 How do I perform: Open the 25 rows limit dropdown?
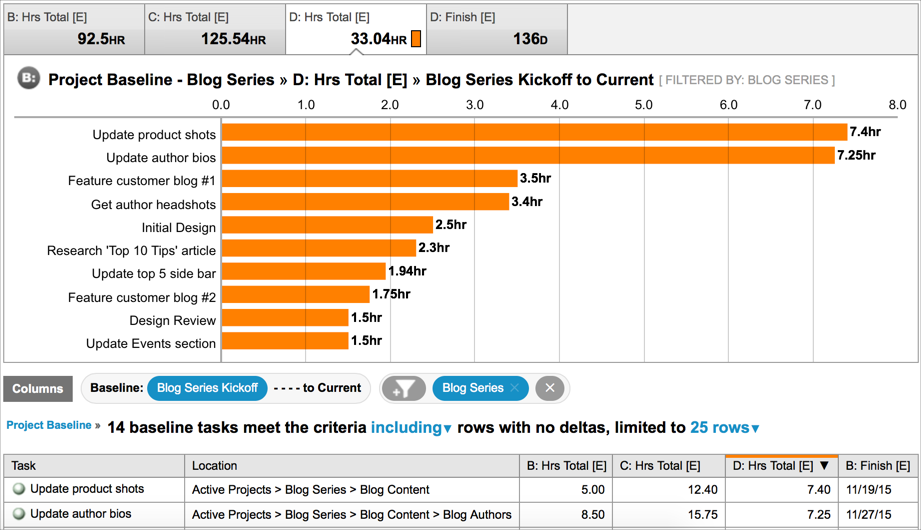point(724,428)
